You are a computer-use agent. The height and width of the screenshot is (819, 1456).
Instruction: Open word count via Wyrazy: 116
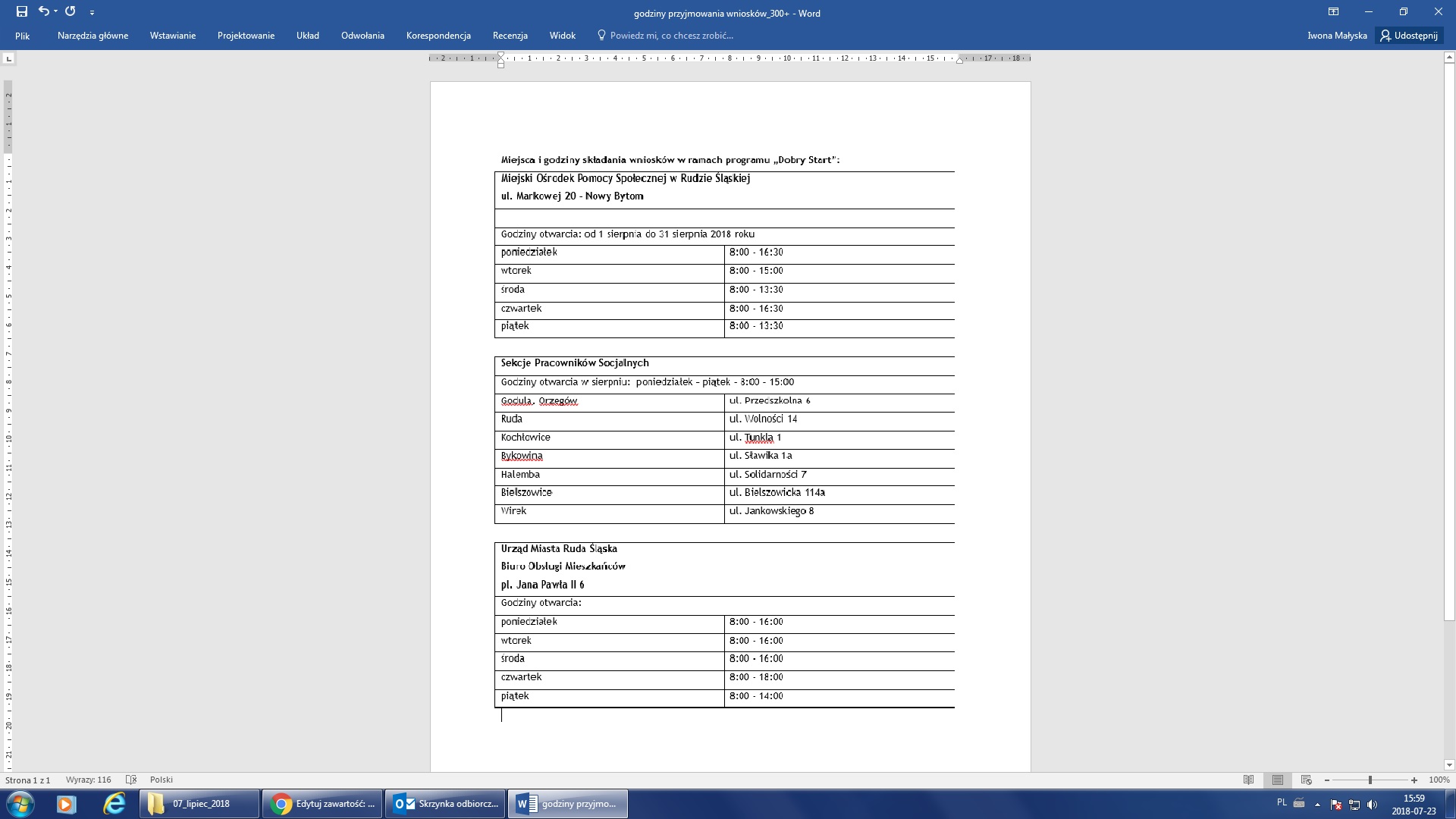[89, 780]
